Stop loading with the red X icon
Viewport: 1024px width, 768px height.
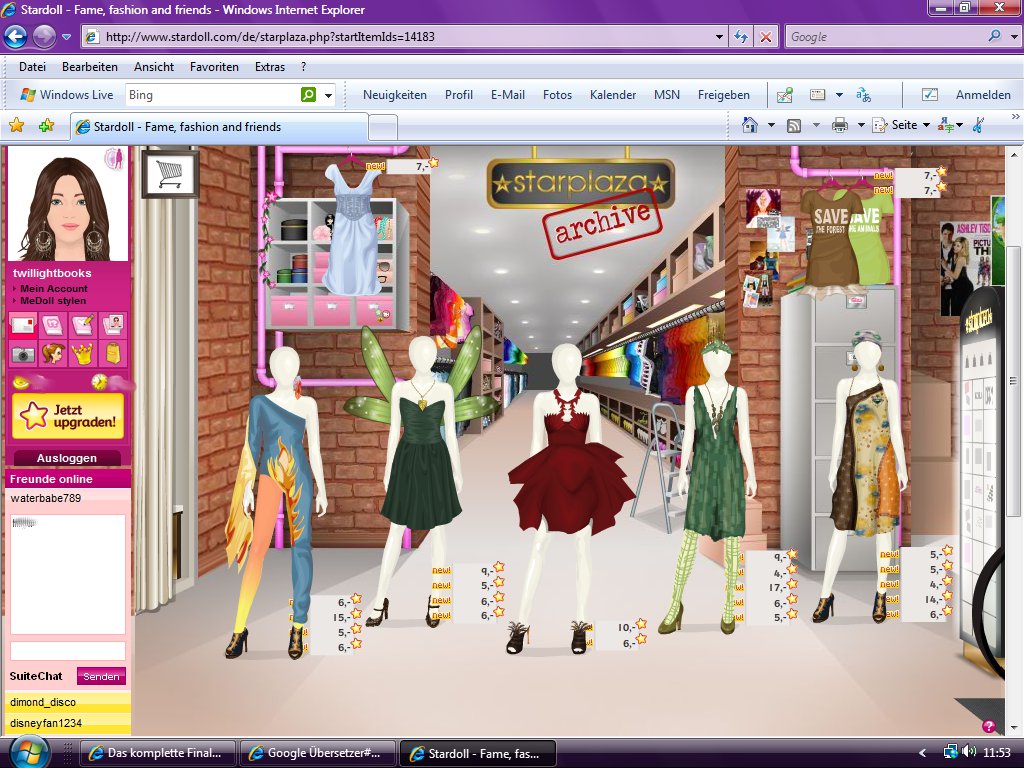click(765, 37)
